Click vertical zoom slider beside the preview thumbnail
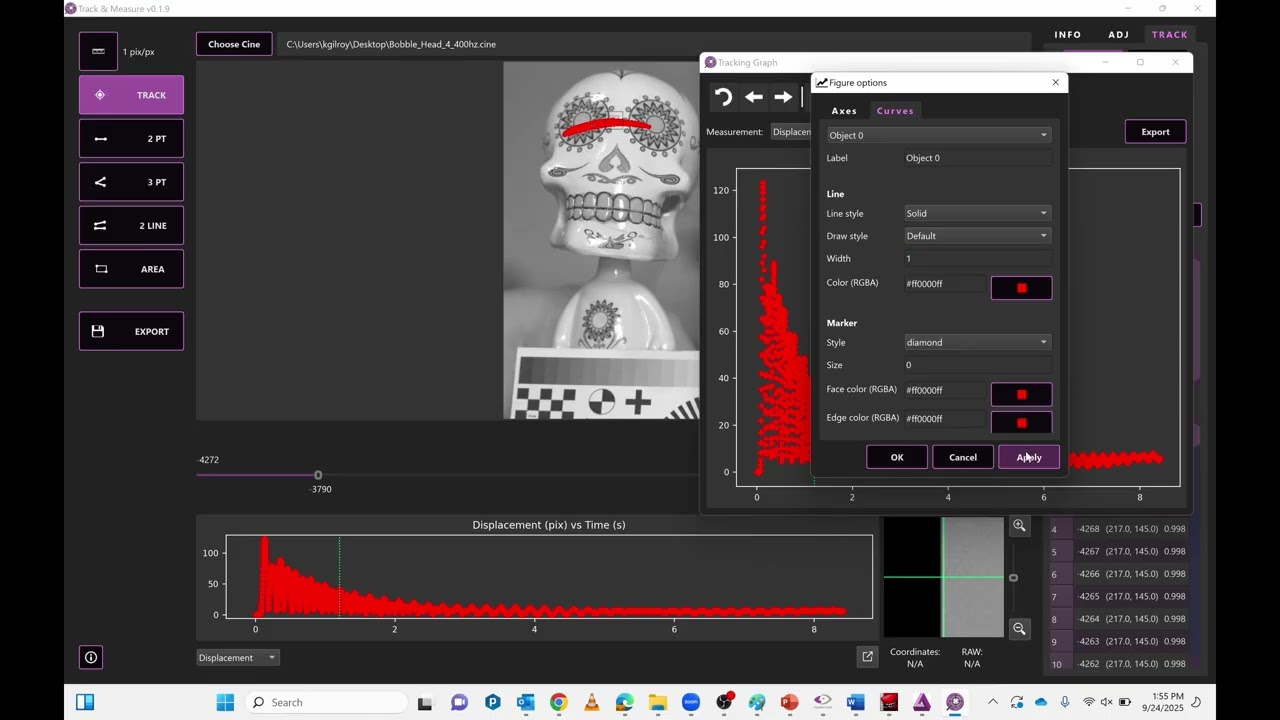This screenshot has height=720, width=1280. 1013,578
